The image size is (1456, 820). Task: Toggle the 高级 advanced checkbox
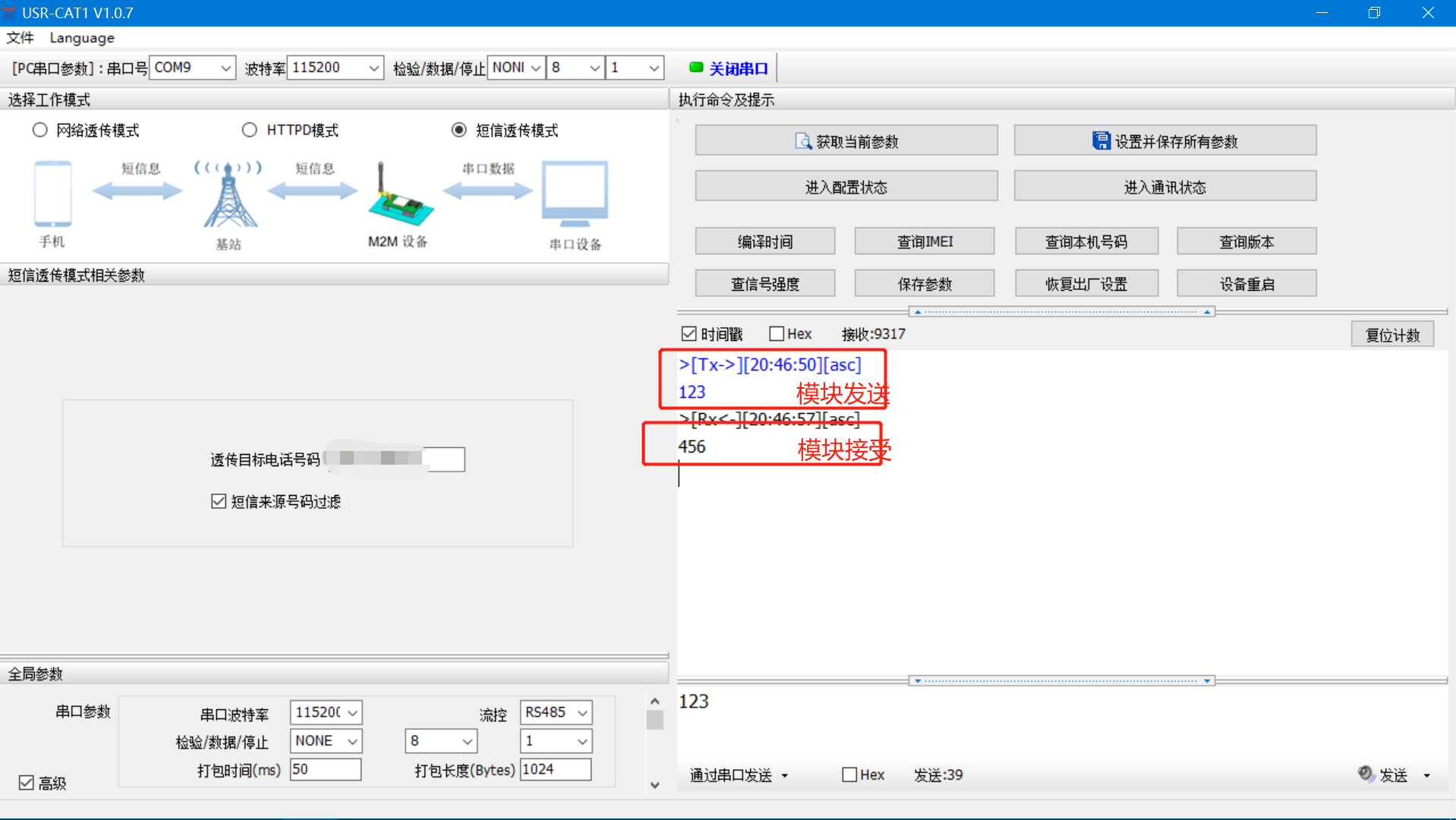[x=27, y=782]
